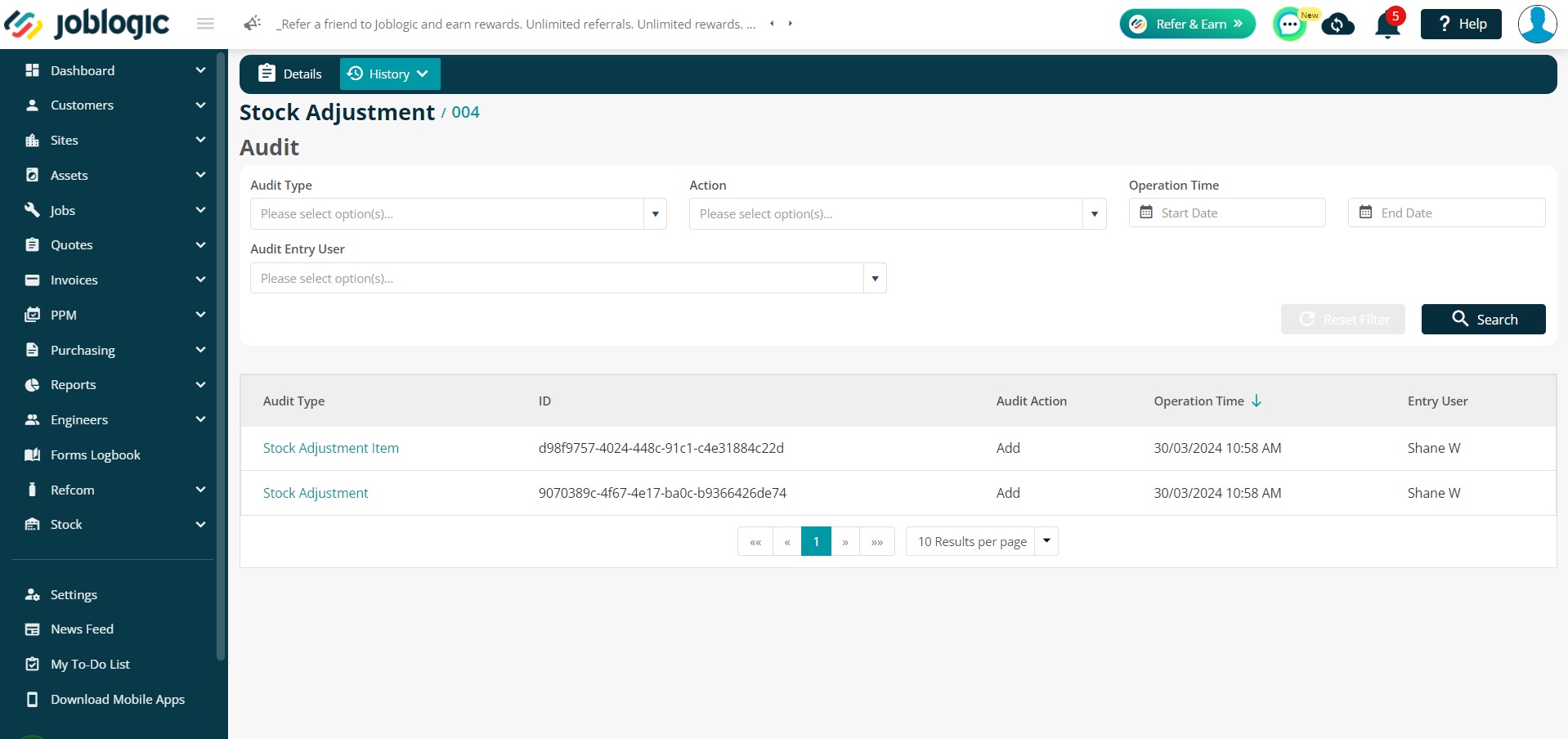Click the Dashboard sidebar icon
Image resolution: width=1568 pixels, height=739 pixels.
click(33, 70)
